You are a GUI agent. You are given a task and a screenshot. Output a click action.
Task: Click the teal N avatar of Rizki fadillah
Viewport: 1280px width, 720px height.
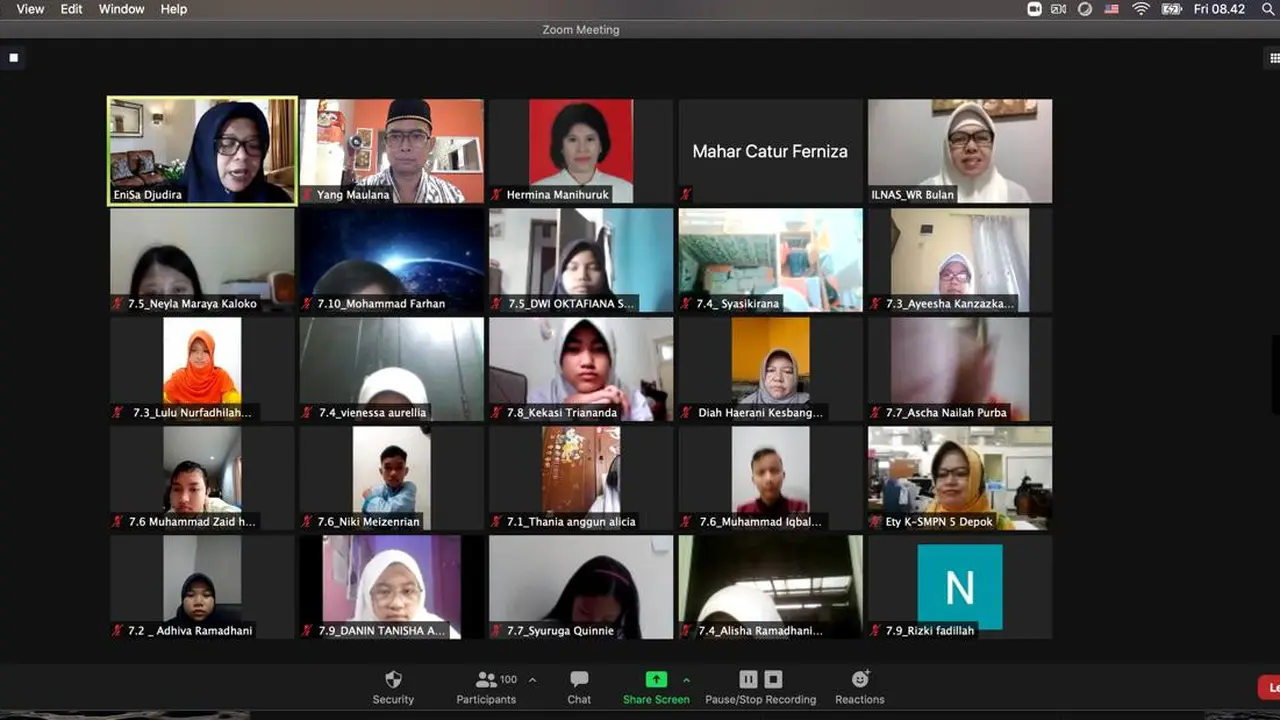tap(960, 587)
